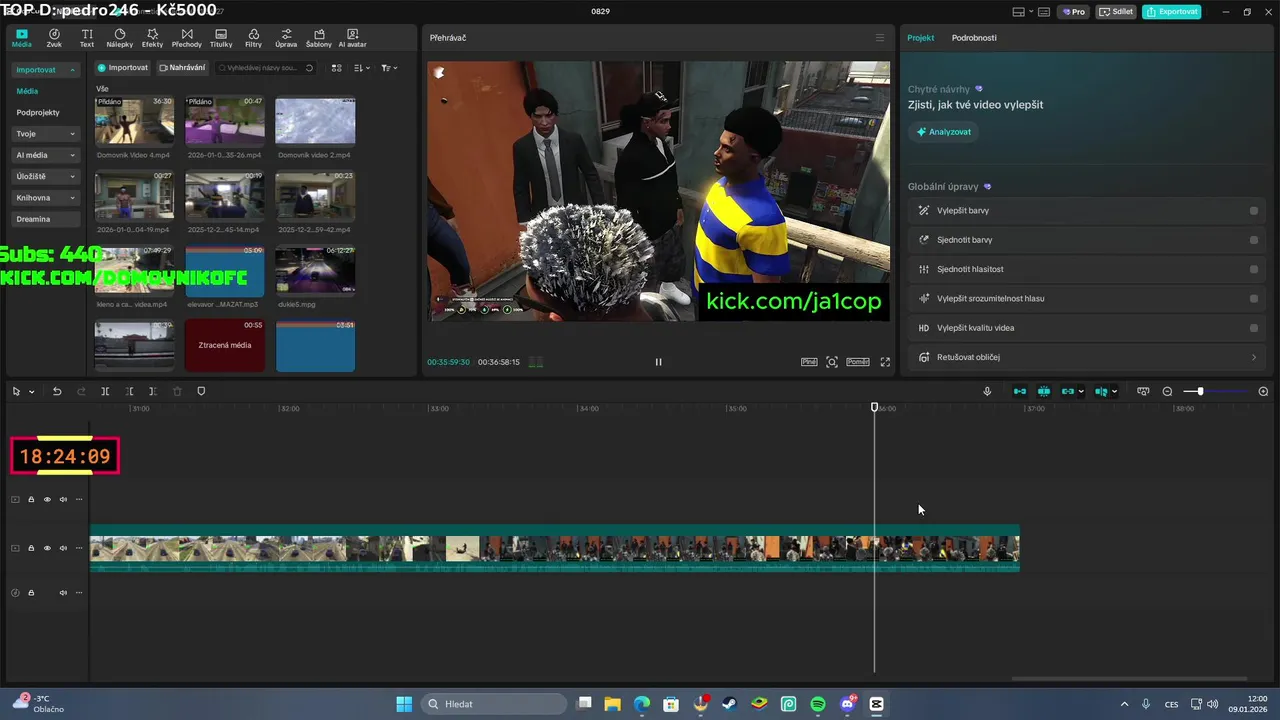Hide the main video track with eye icon
The image size is (1280, 720).
click(x=47, y=548)
